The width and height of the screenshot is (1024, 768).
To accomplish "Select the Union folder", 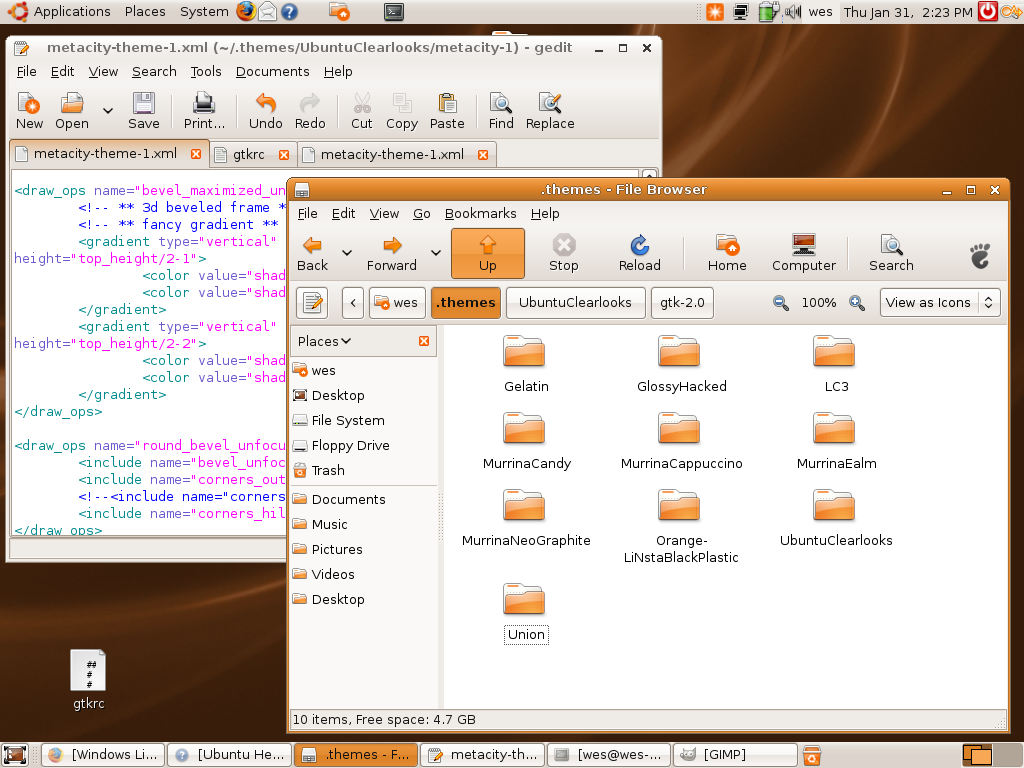I will (x=525, y=613).
